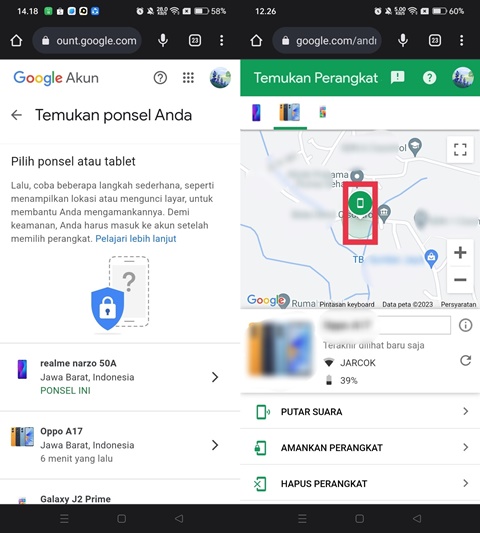This screenshot has width=480, height=533.
Task: Switch to Oppo A17 device tab
Action: [290, 113]
